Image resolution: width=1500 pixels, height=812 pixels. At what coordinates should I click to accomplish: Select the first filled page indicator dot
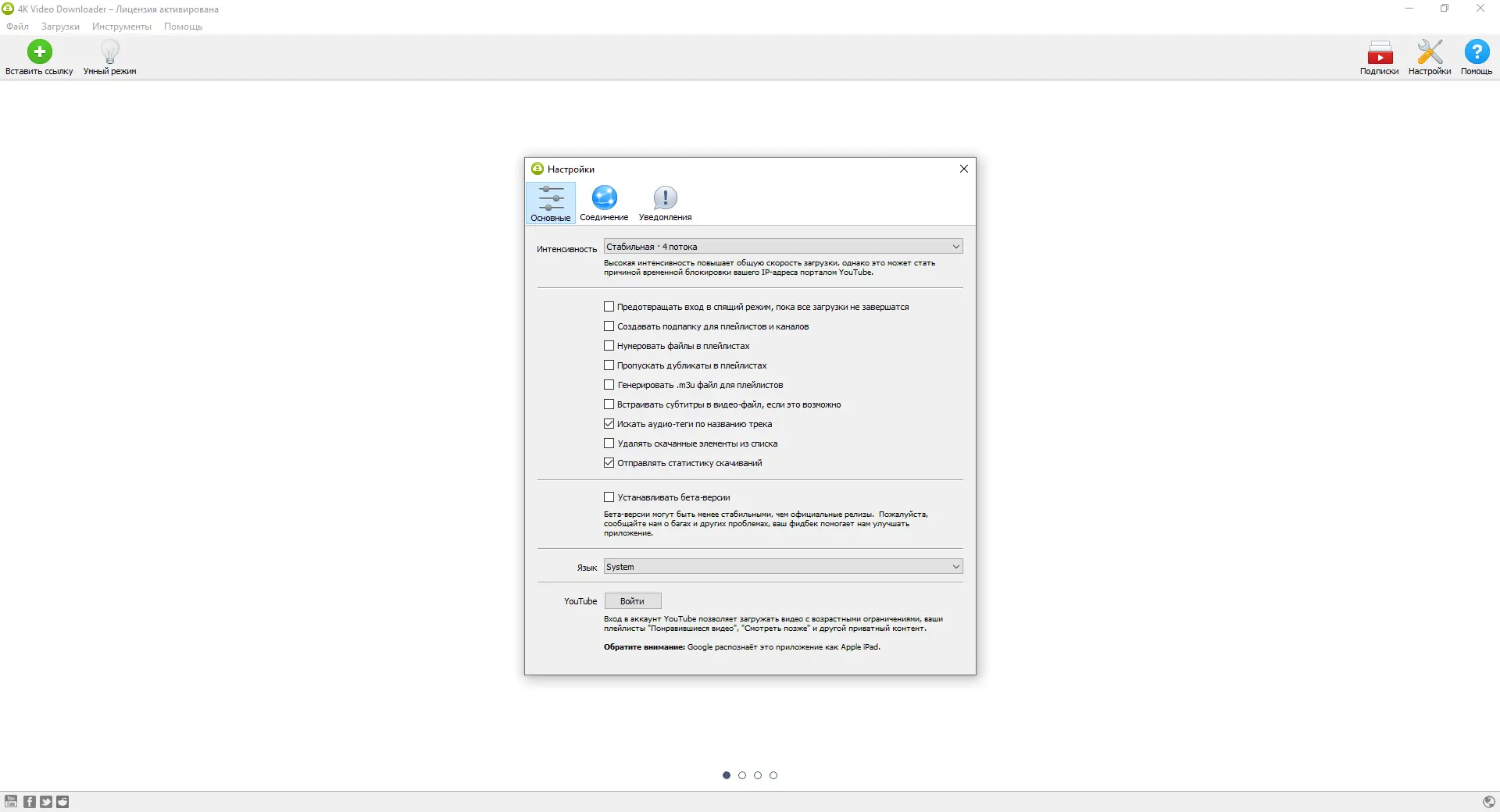[727, 775]
